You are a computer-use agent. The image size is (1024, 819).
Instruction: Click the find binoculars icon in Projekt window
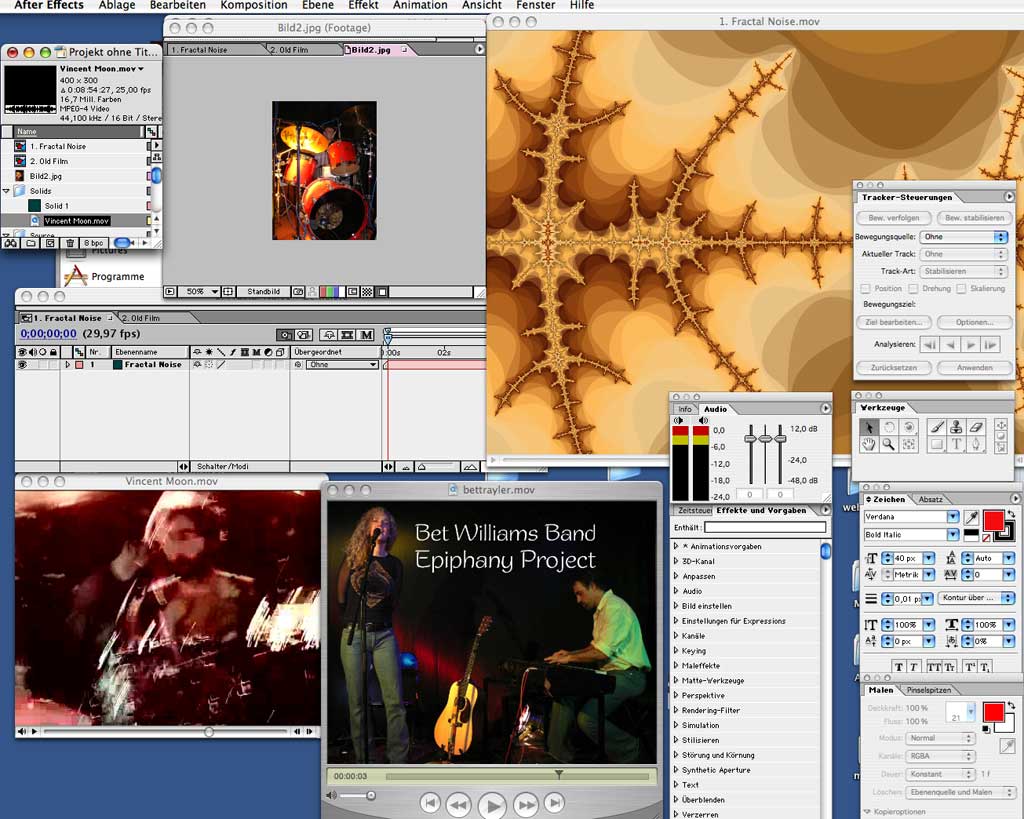pos(10,243)
